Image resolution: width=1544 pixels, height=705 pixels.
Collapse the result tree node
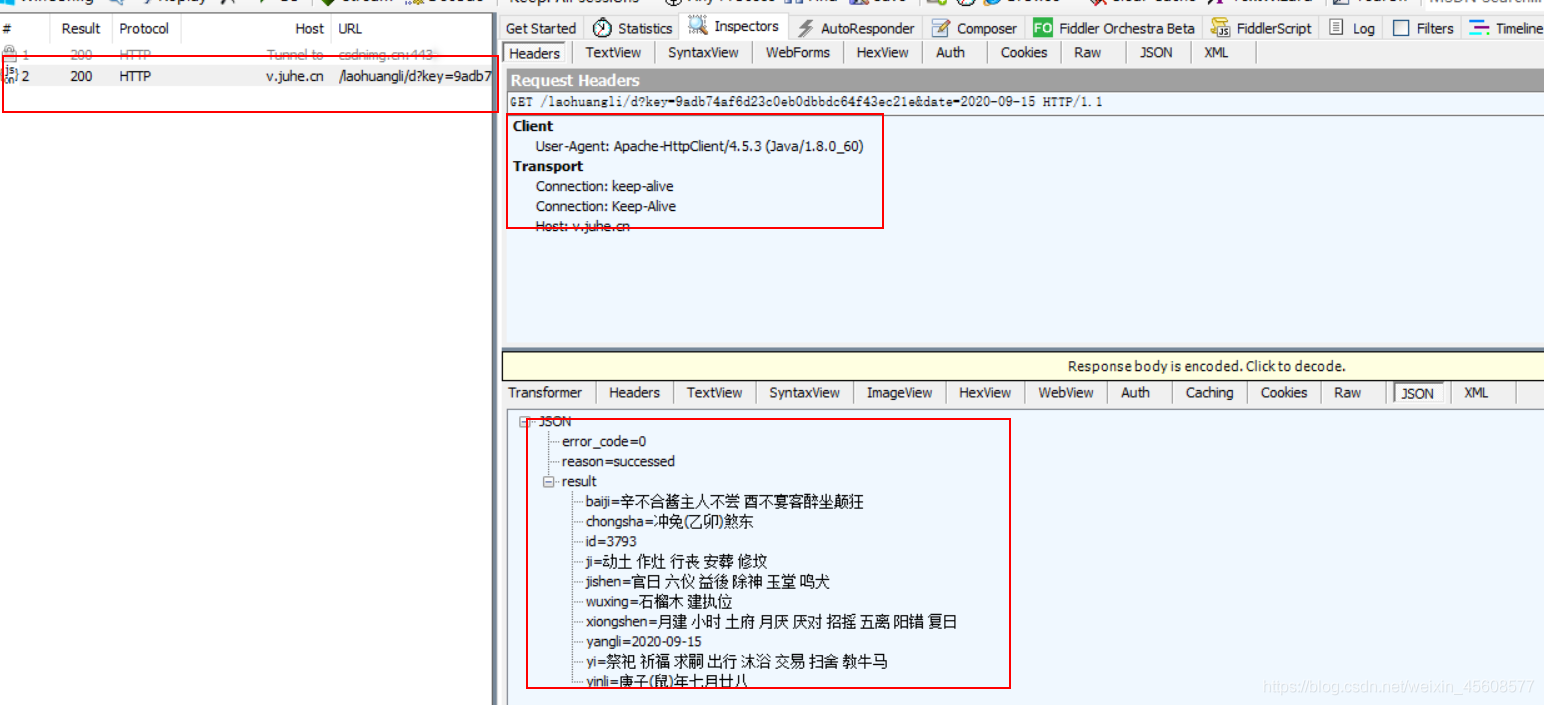[x=549, y=482]
